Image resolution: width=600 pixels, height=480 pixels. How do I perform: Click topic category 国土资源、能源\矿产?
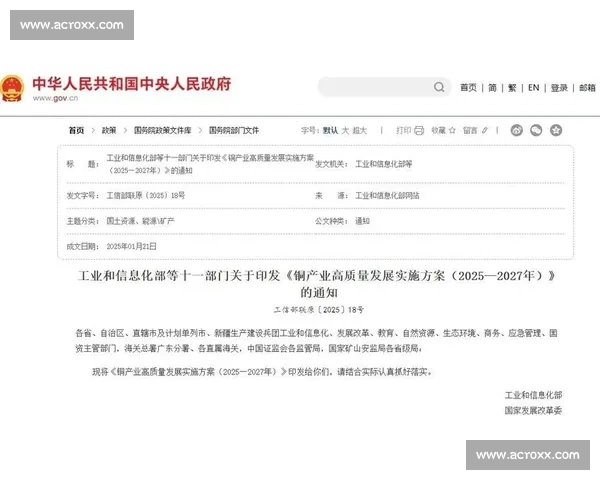pos(140,221)
